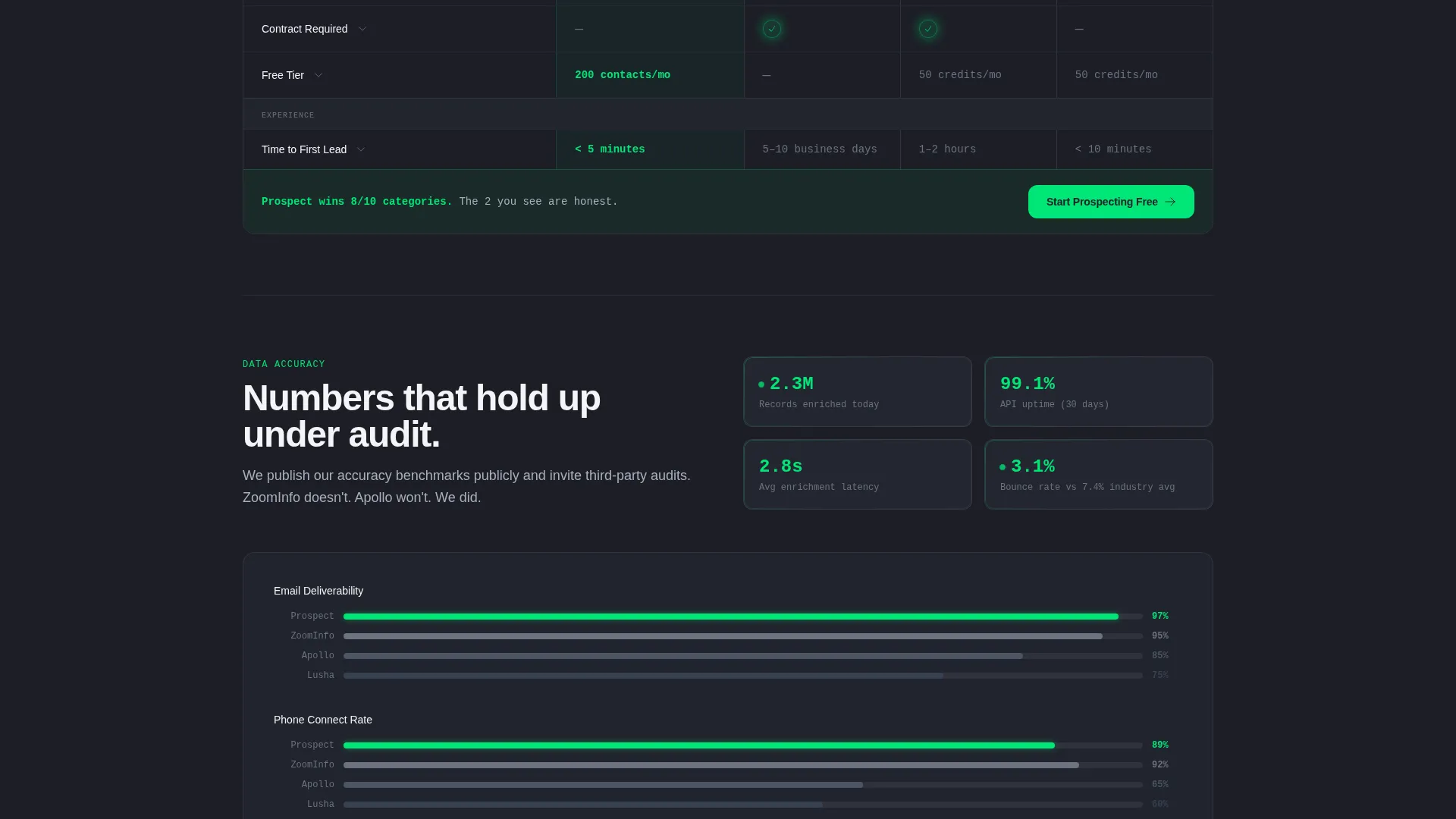Click the Free Tier row label

pos(283,75)
